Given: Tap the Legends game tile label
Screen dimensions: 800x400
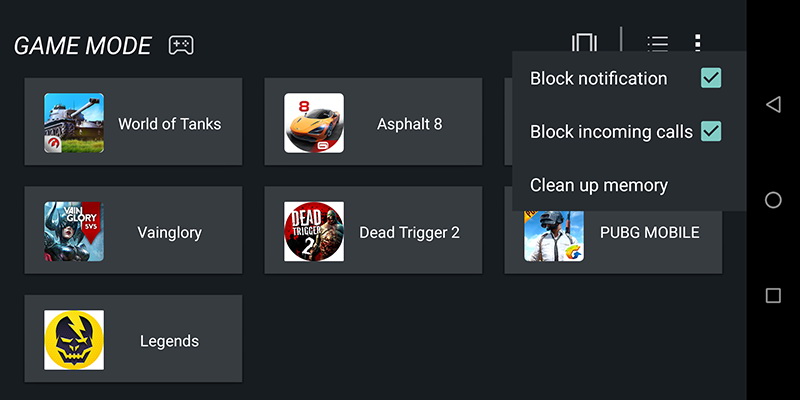Looking at the screenshot, I should tap(169, 341).
